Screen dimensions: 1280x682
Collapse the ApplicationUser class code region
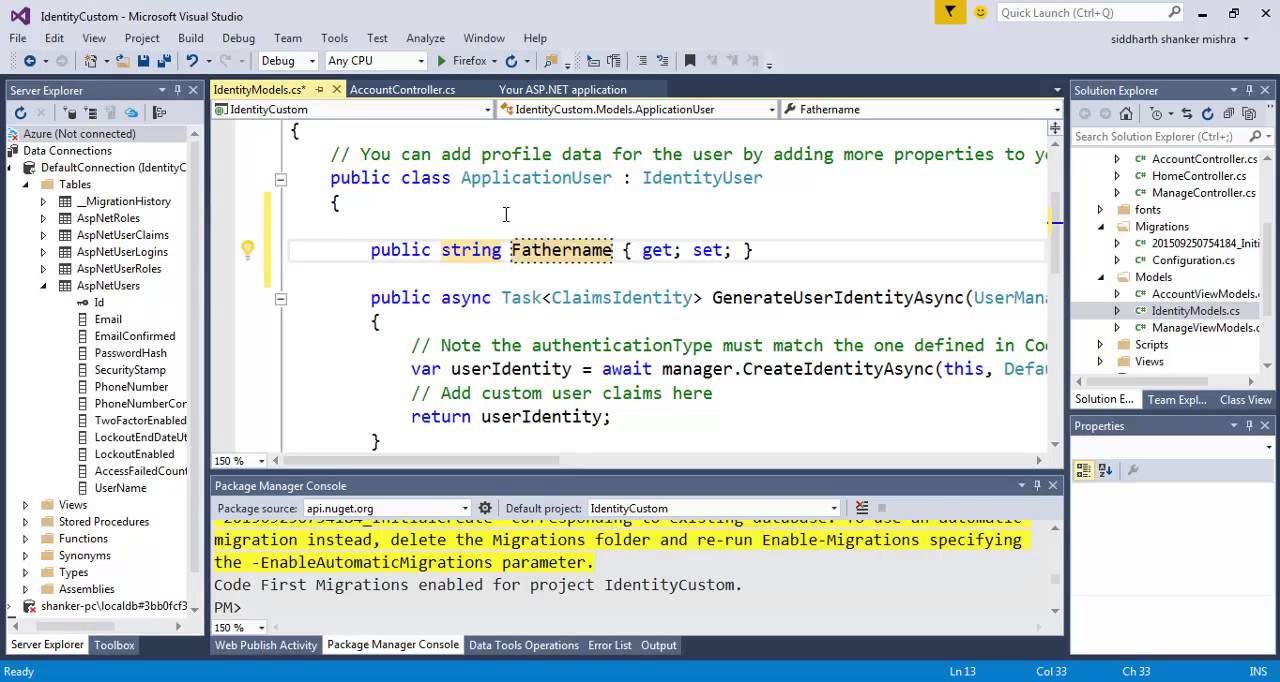[x=281, y=179]
